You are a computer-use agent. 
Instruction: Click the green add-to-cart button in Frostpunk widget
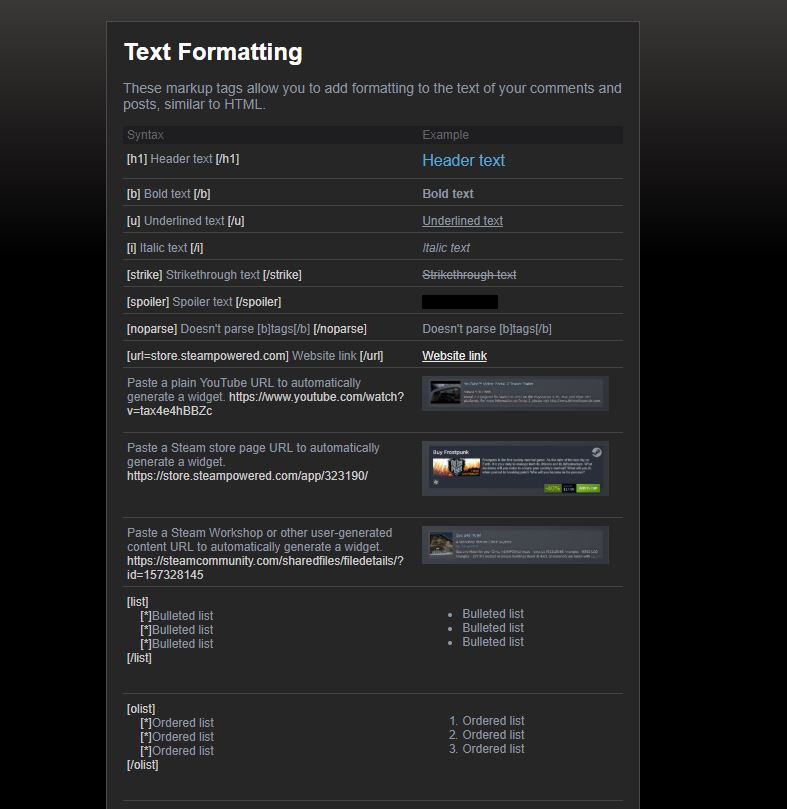(x=588, y=488)
